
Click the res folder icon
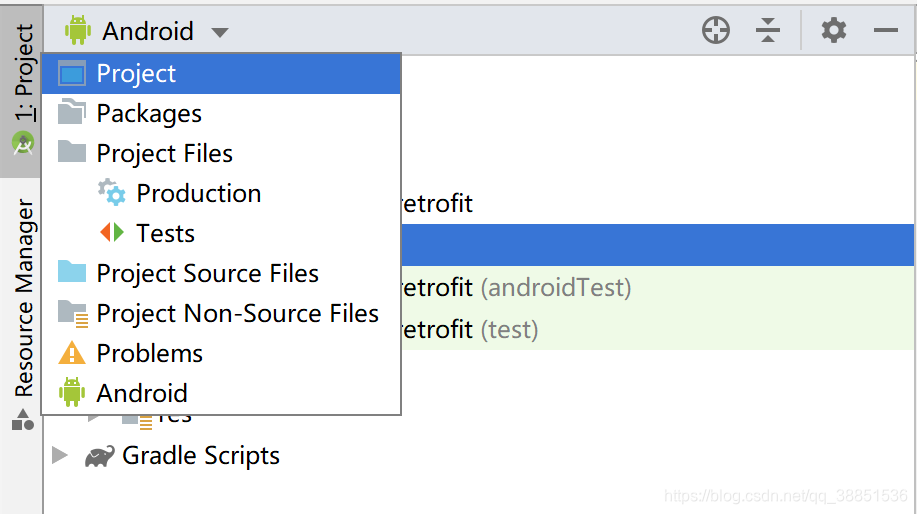coord(138,421)
